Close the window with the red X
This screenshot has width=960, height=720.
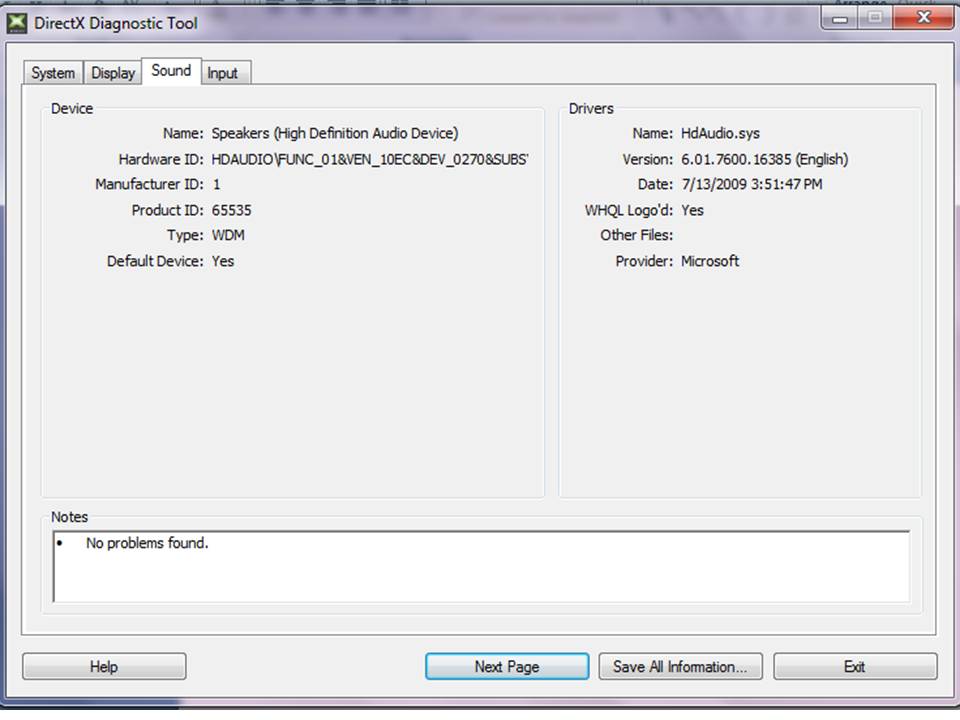(923, 18)
